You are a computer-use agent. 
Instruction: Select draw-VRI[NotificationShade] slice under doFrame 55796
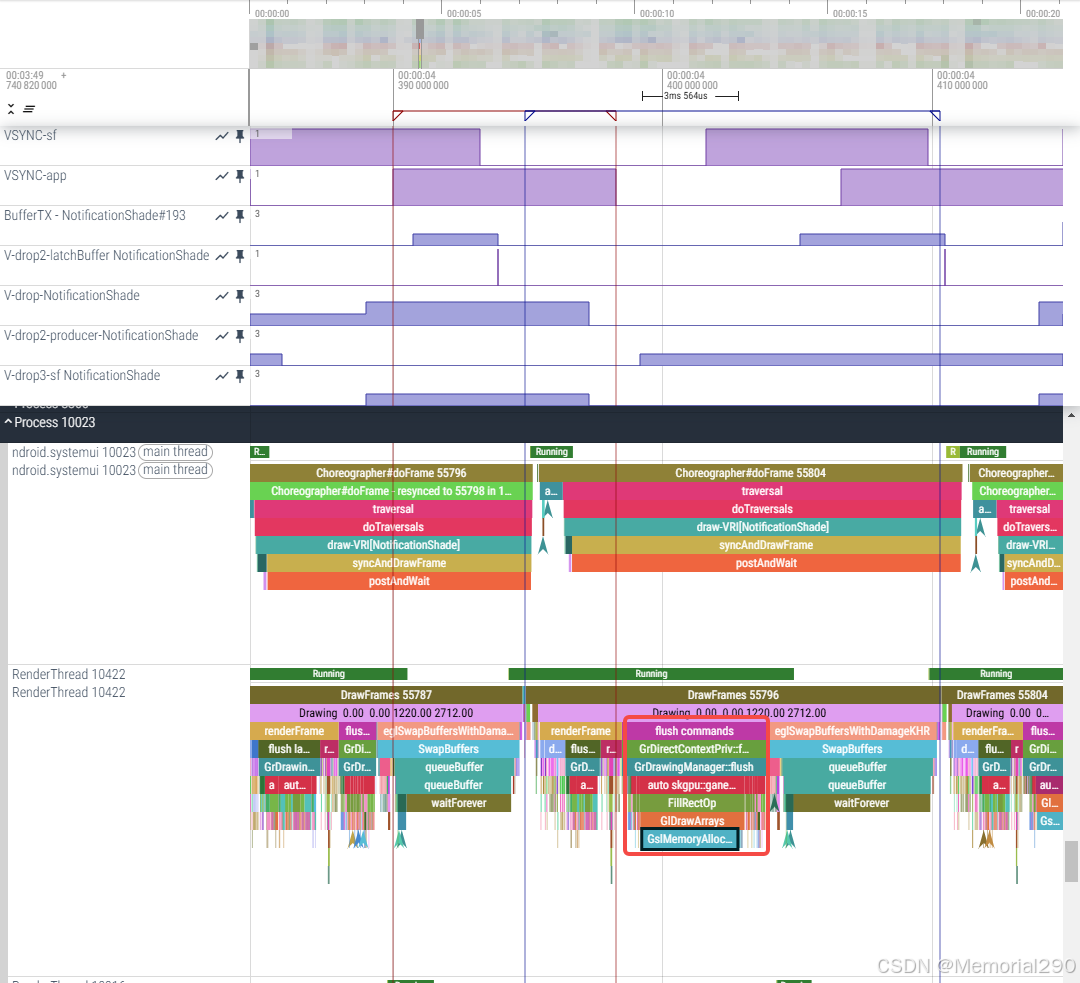393,545
